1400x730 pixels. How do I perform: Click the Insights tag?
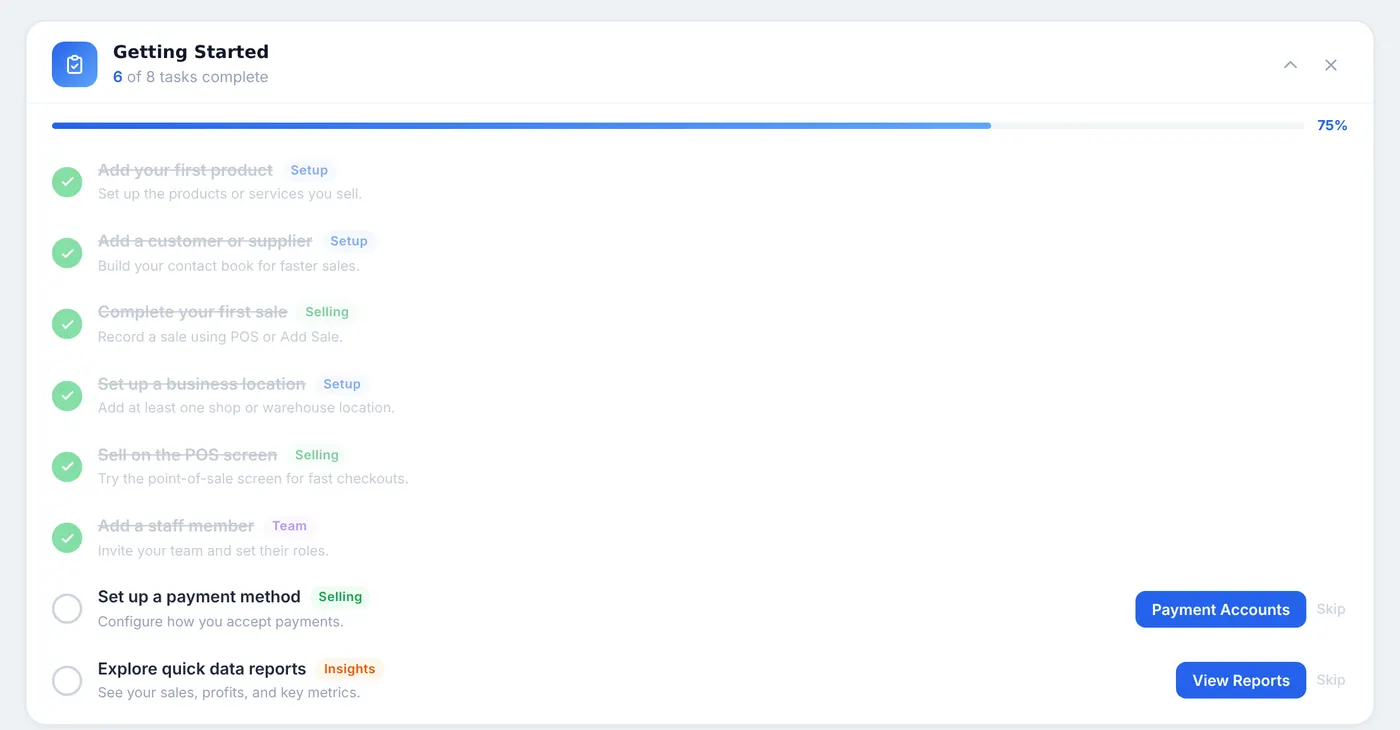tap(350, 669)
